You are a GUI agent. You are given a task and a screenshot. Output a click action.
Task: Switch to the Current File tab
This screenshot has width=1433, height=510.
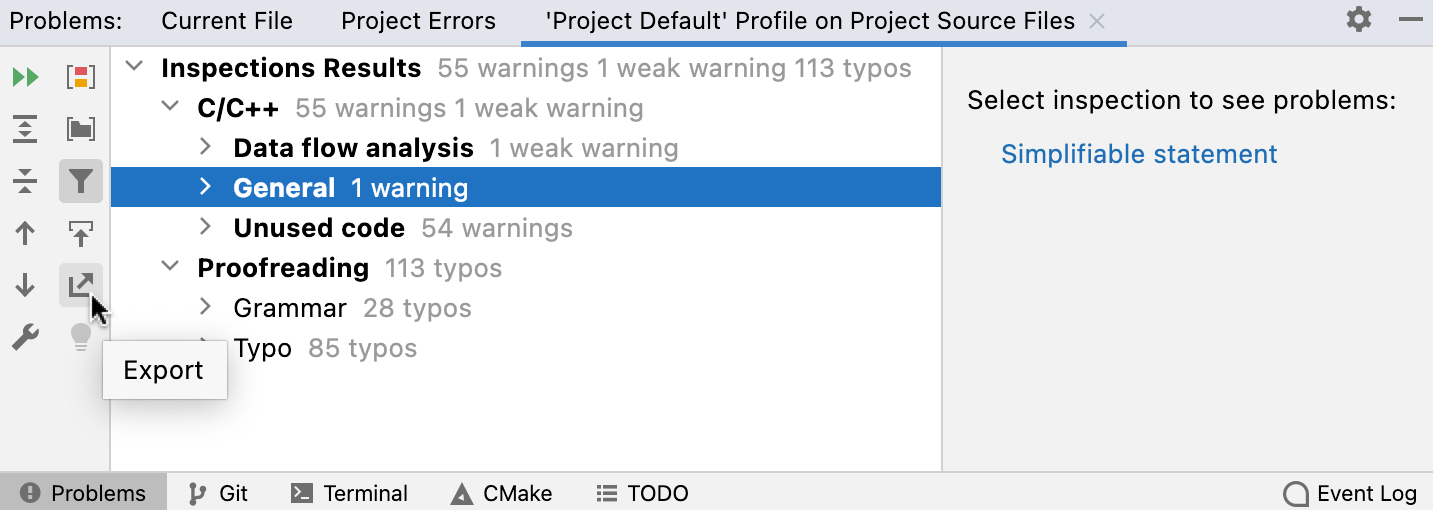click(227, 21)
